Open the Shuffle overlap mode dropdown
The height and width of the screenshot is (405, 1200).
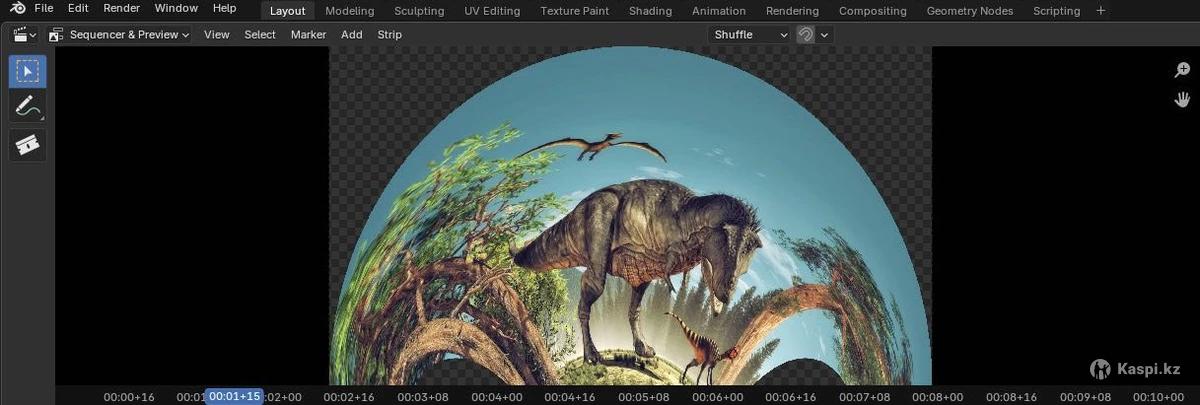[x=750, y=35]
